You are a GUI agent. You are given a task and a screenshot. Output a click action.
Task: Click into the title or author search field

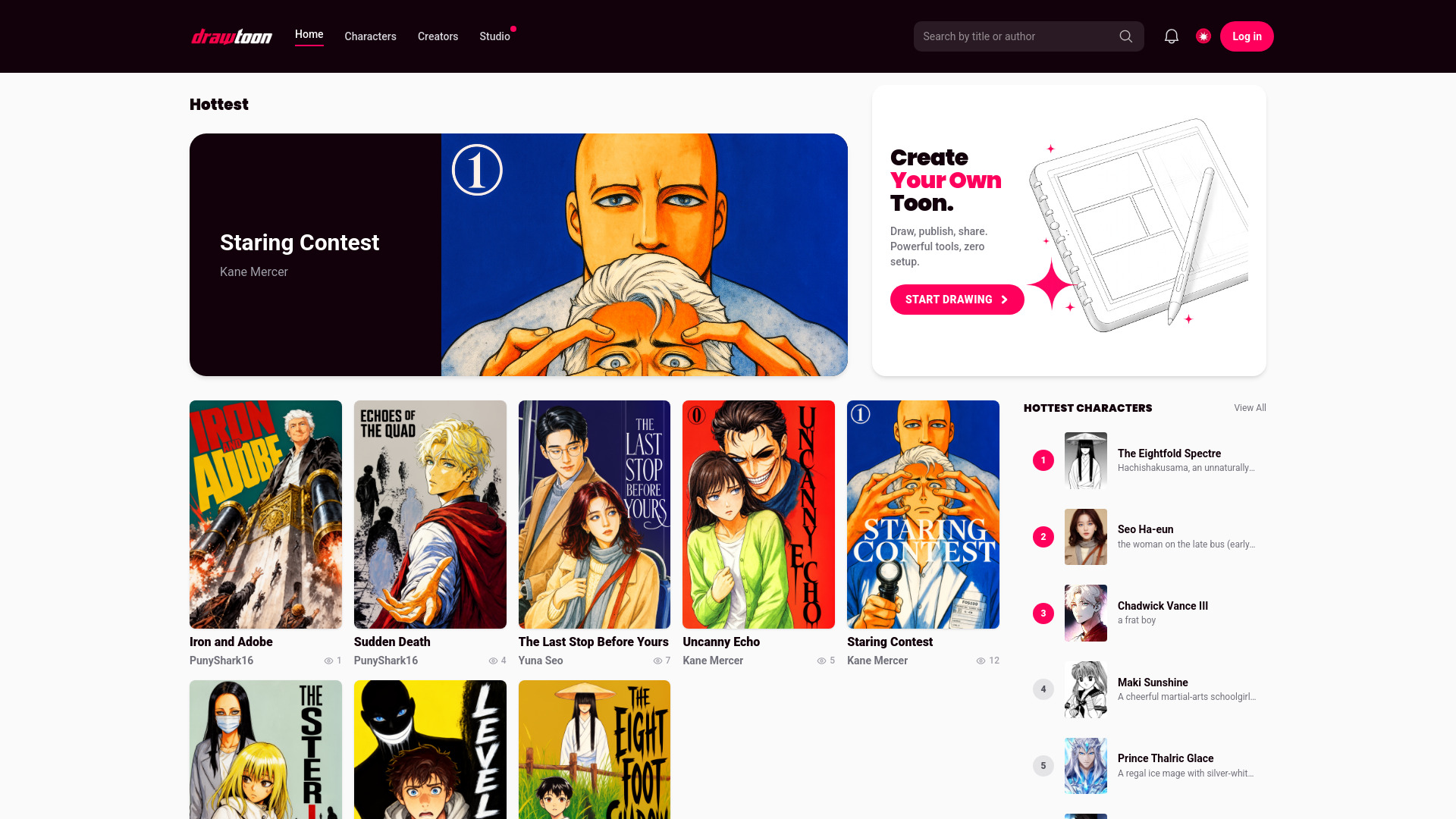coord(1028,36)
